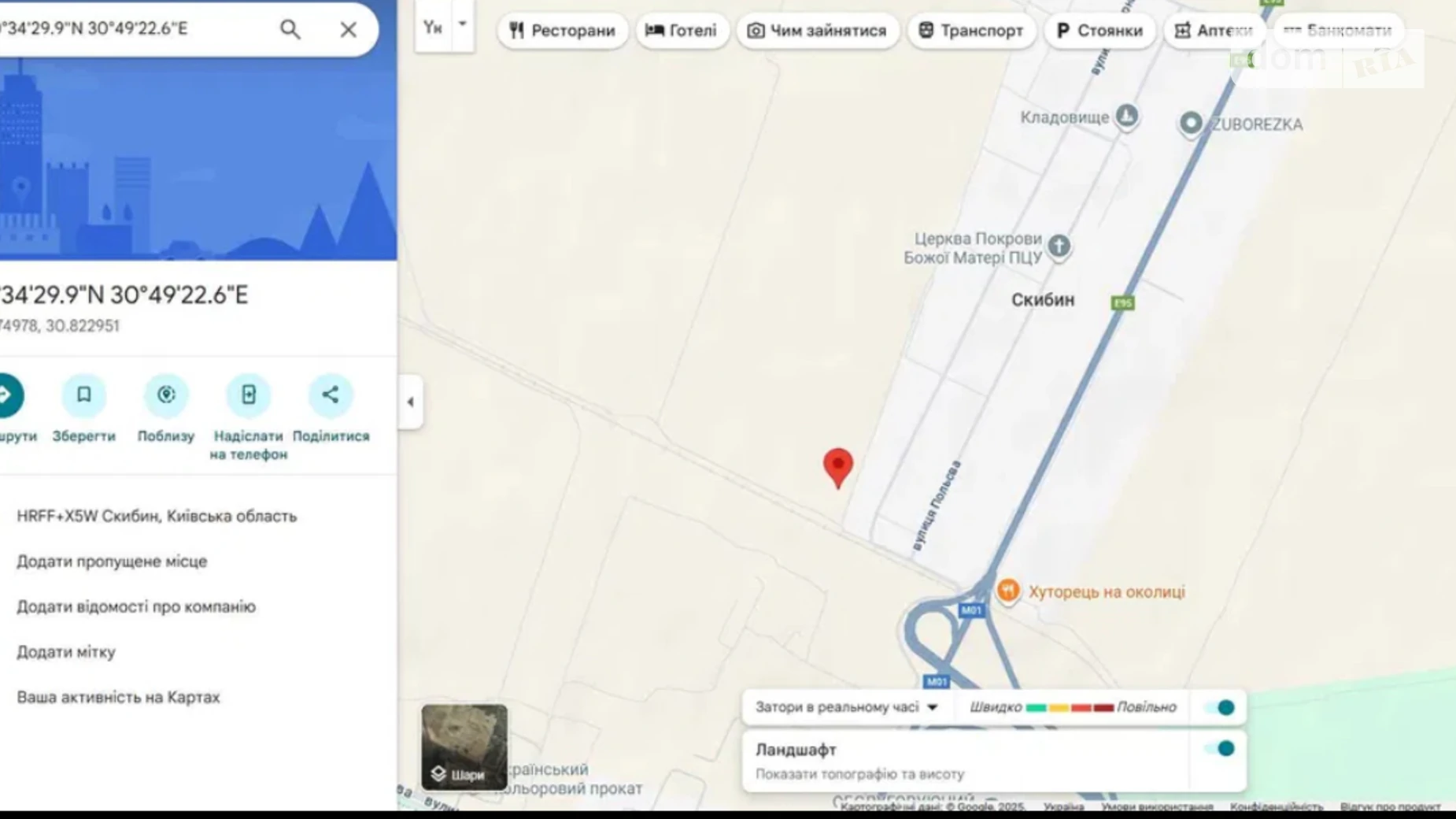Click Додати пропущене місце link

(112, 561)
